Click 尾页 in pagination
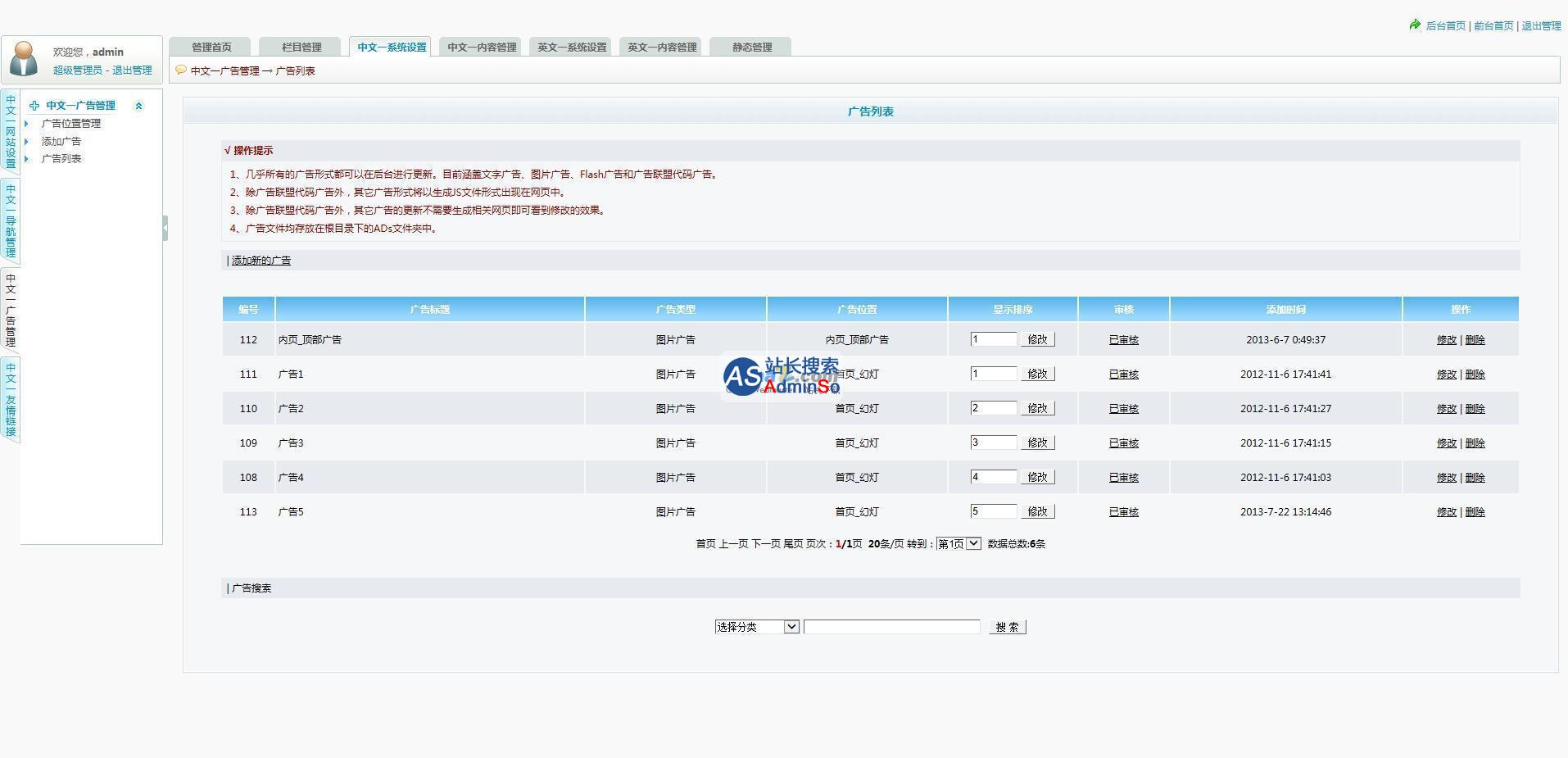 click(793, 544)
